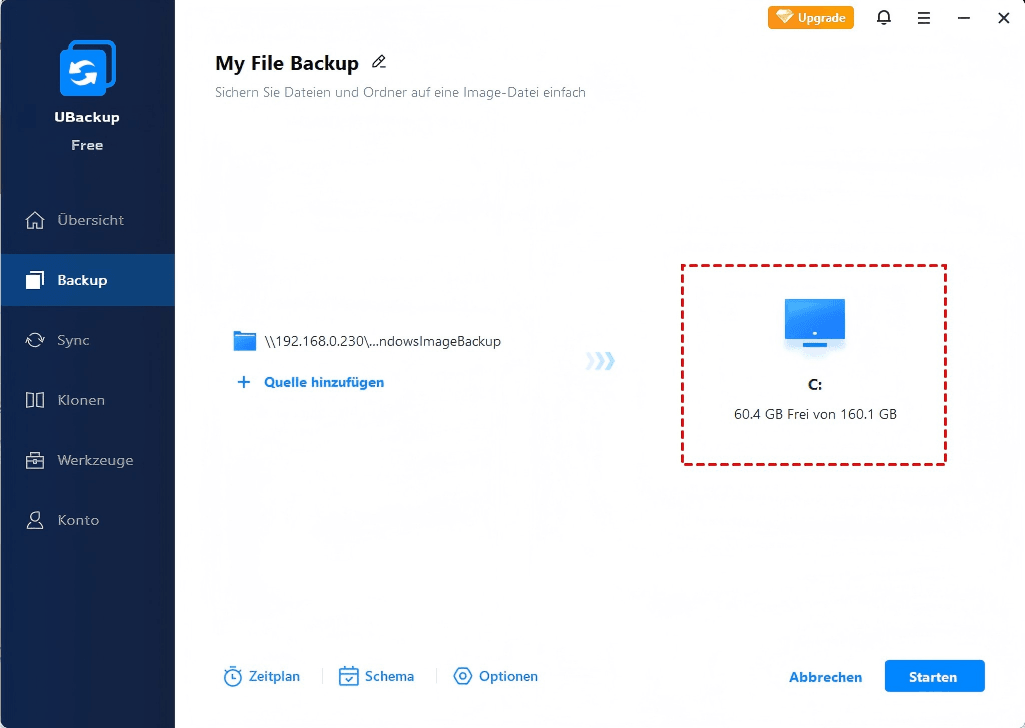Screen dimensions: 1025x728
Task: Click the Schema calendar icon
Action: [348, 677]
